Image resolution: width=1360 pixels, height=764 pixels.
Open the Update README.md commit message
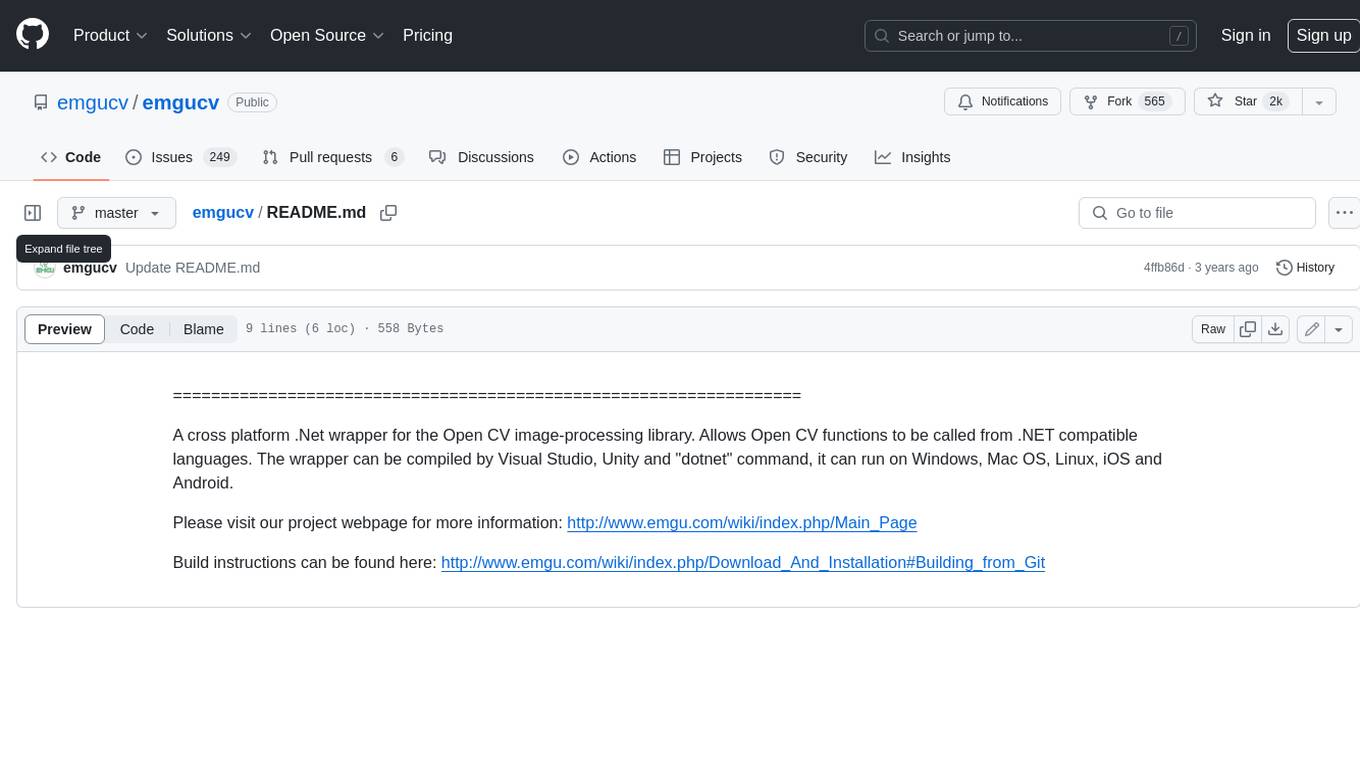click(x=192, y=268)
